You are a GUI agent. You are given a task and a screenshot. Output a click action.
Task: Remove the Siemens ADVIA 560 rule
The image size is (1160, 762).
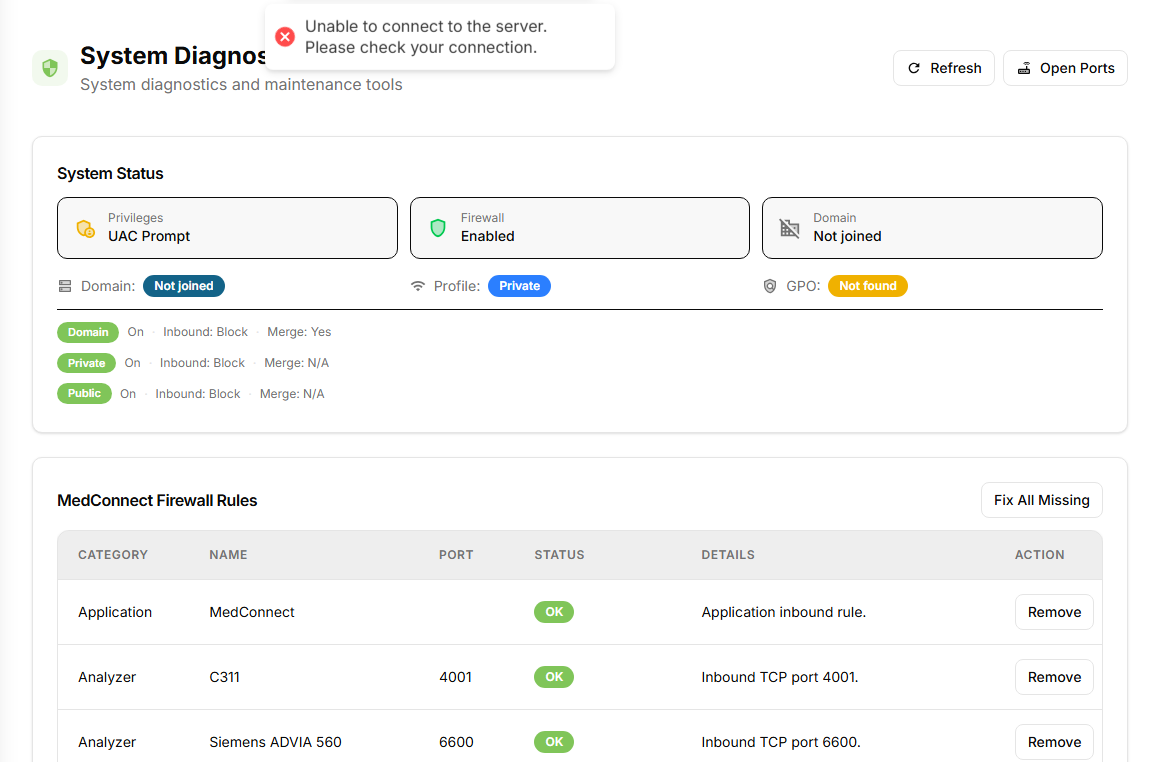1053,742
